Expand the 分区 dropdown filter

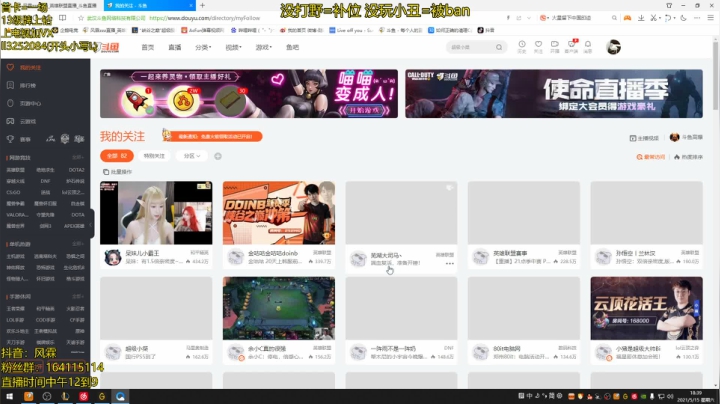[191, 156]
